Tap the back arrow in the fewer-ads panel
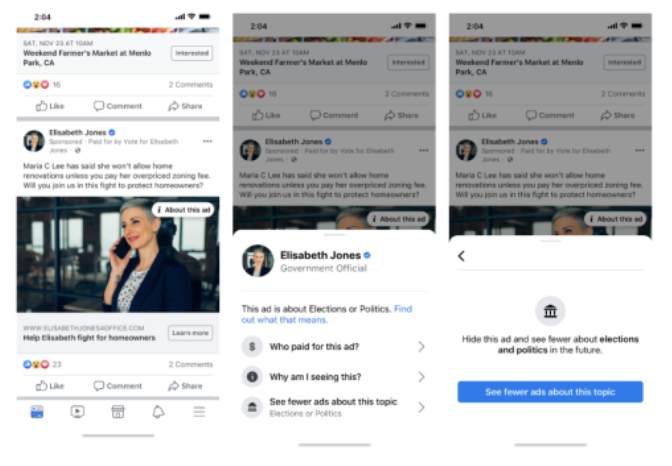672x466 pixels. (461, 256)
